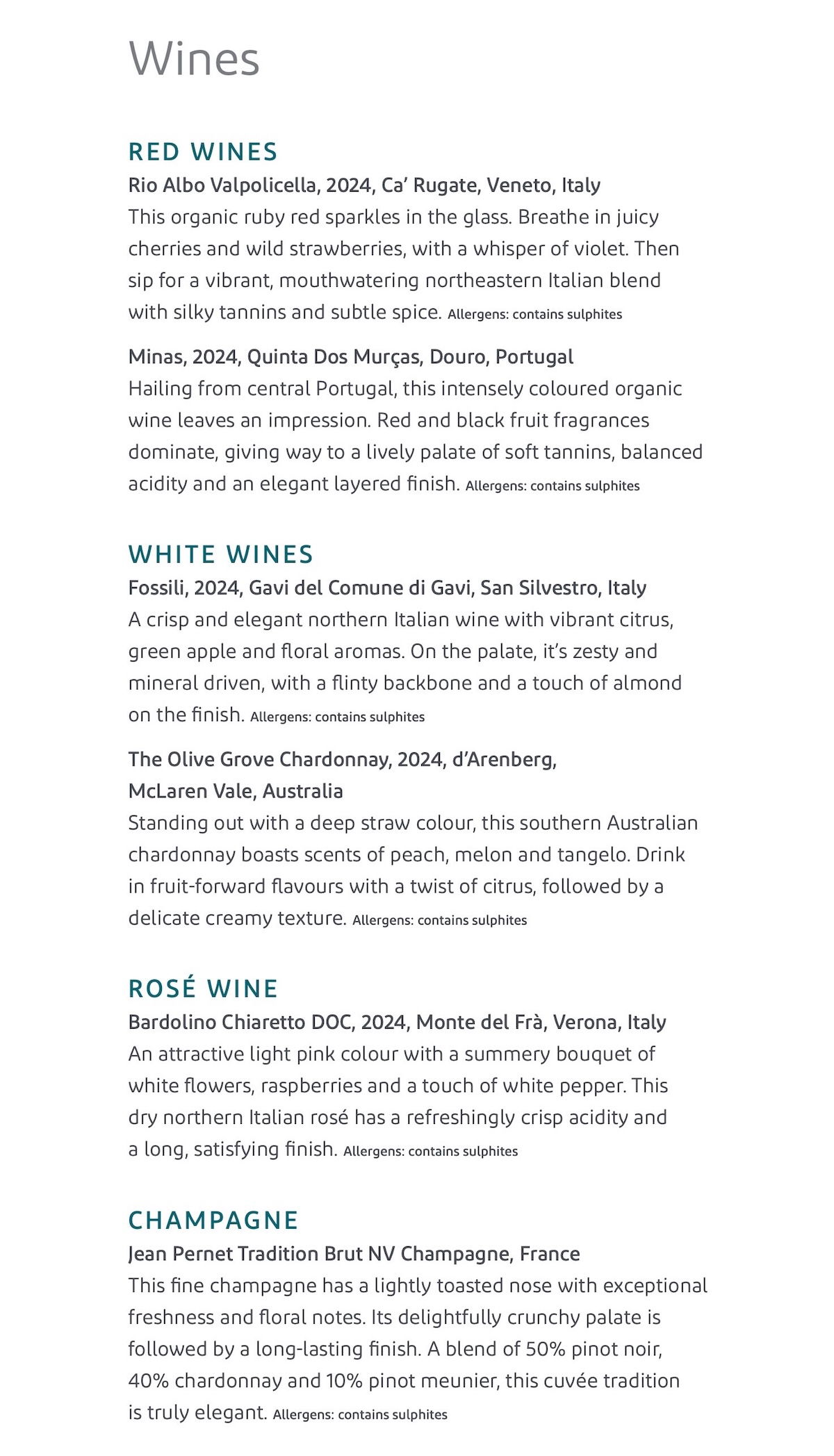Click "Hailing from central Portugal" description text
834x1456 pixels.
point(404,389)
